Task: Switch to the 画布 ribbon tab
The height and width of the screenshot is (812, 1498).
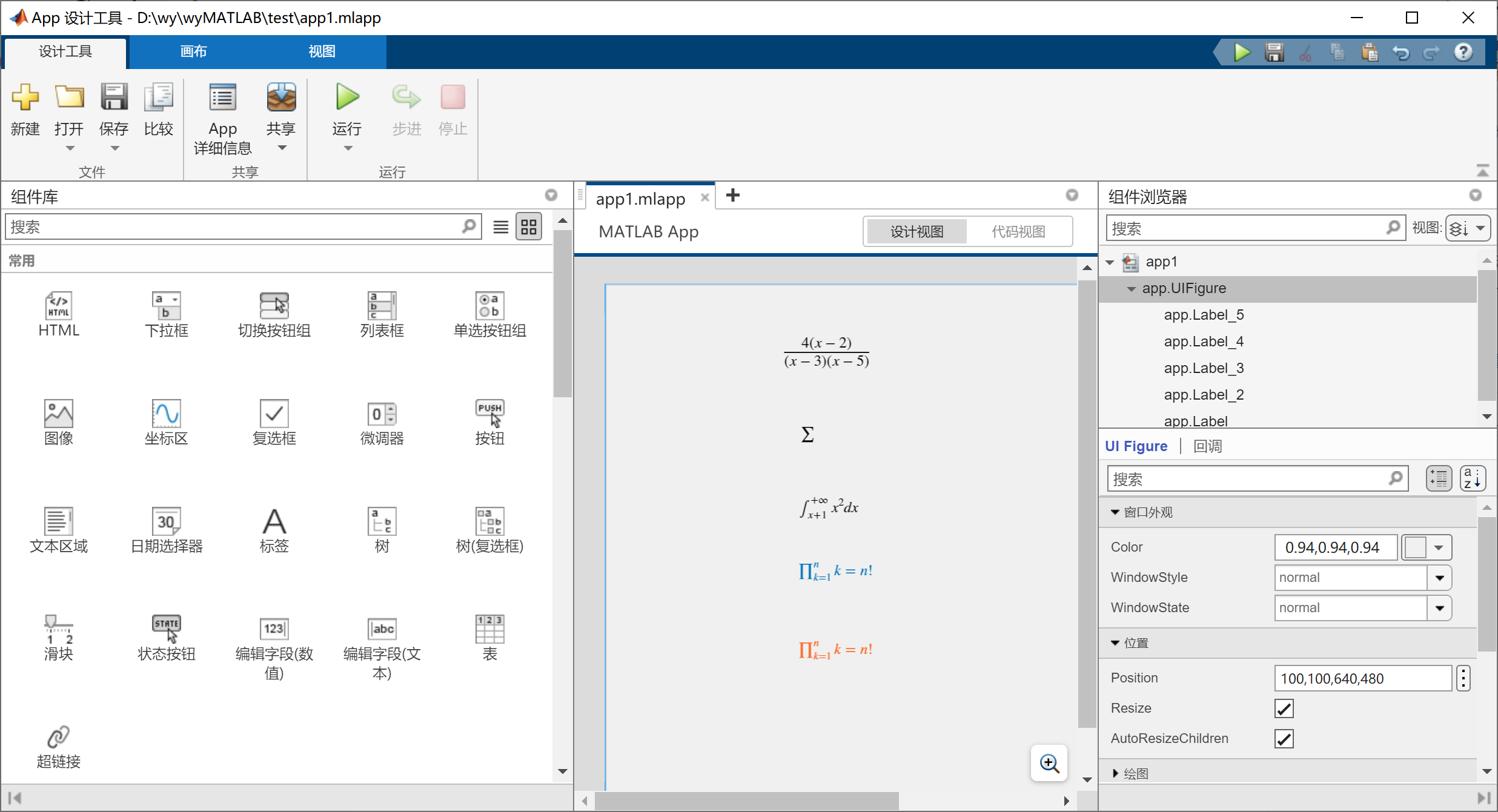Action: (x=193, y=51)
